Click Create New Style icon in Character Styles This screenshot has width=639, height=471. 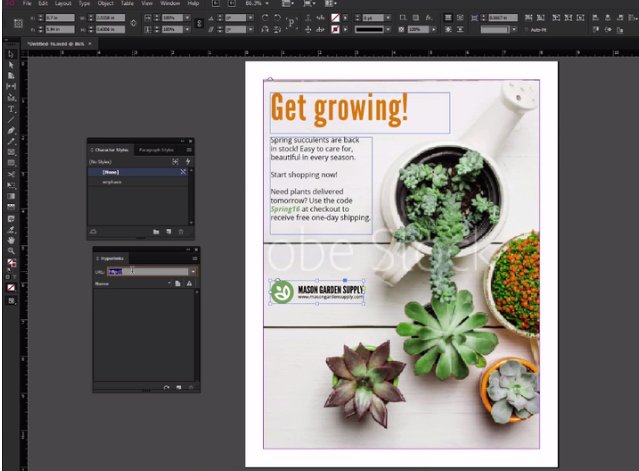tap(168, 231)
